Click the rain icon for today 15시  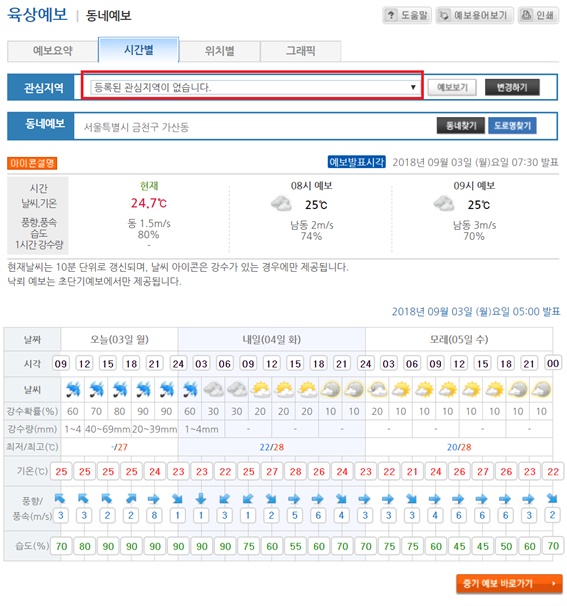click(x=120, y=390)
